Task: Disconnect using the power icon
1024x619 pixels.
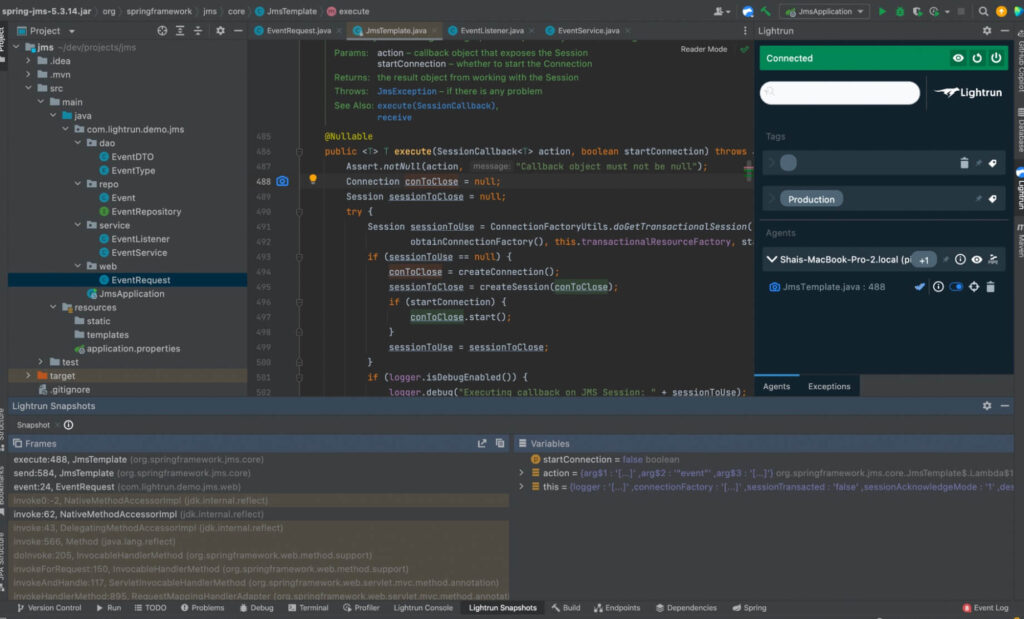Action: pyautogui.click(x=996, y=58)
